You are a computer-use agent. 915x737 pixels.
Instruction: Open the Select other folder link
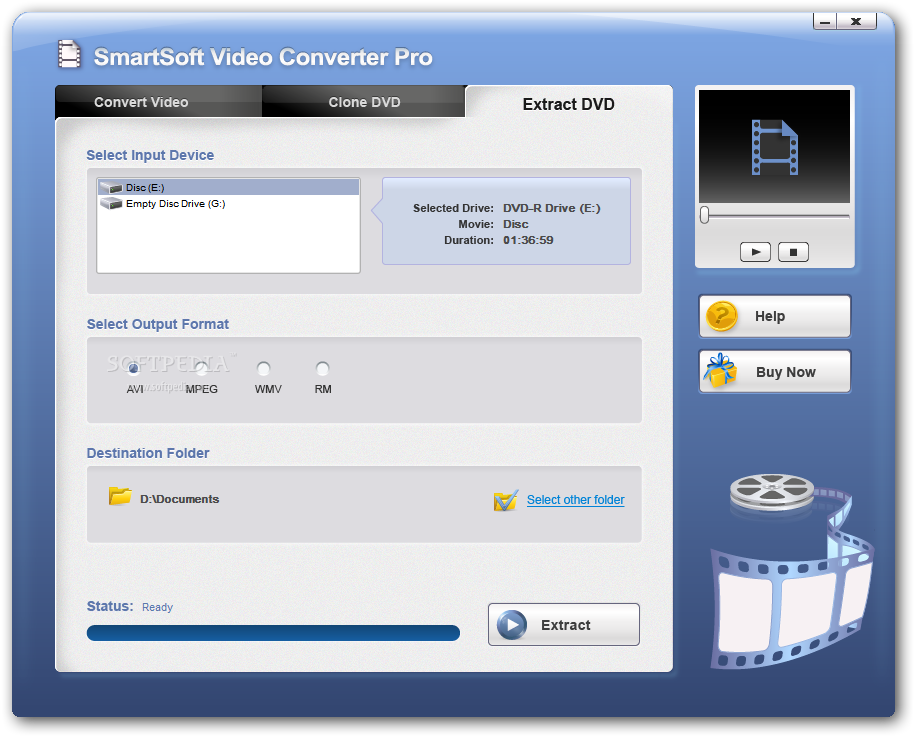575,500
